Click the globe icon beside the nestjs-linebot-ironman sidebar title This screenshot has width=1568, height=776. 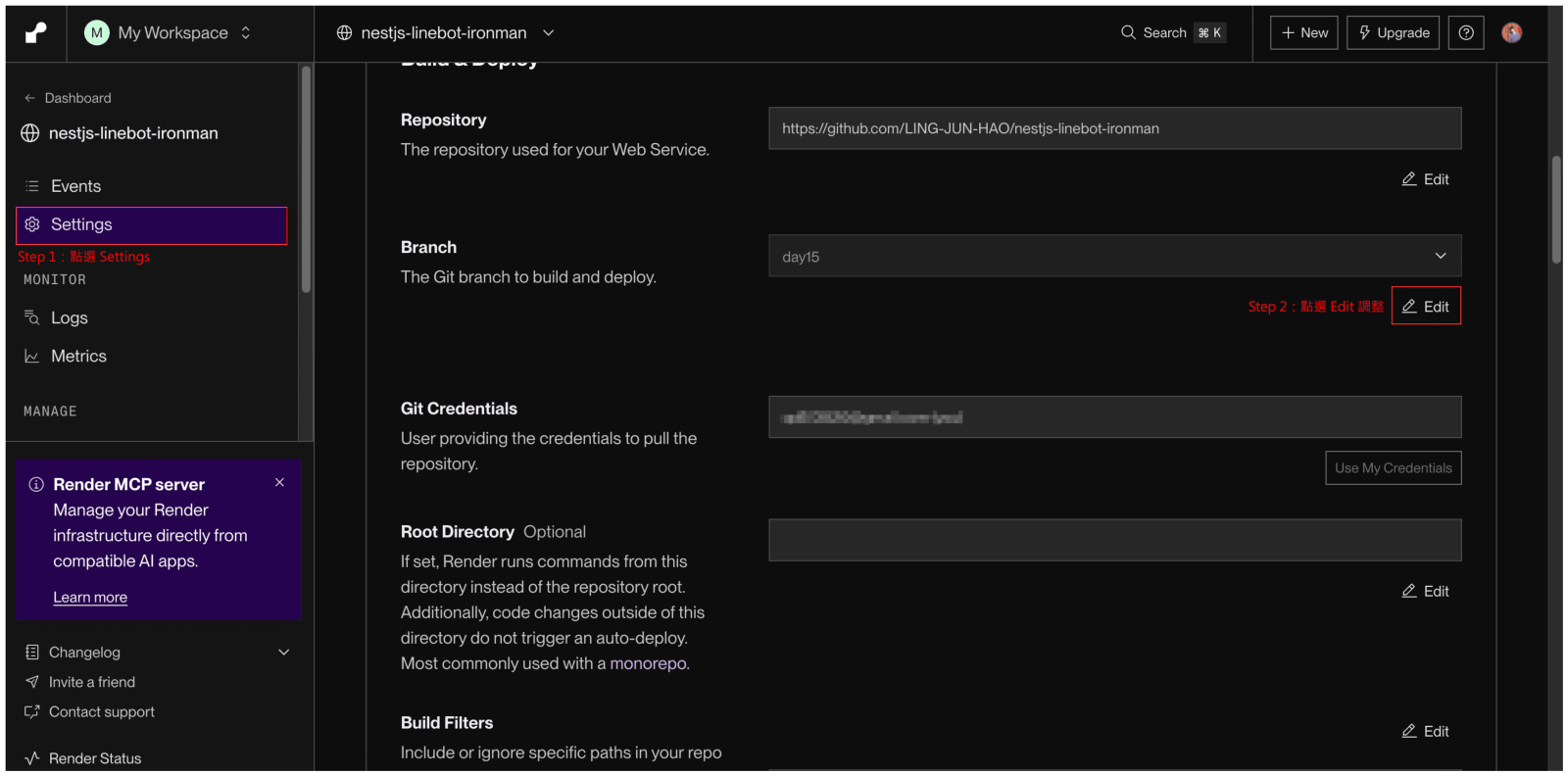click(x=30, y=133)
